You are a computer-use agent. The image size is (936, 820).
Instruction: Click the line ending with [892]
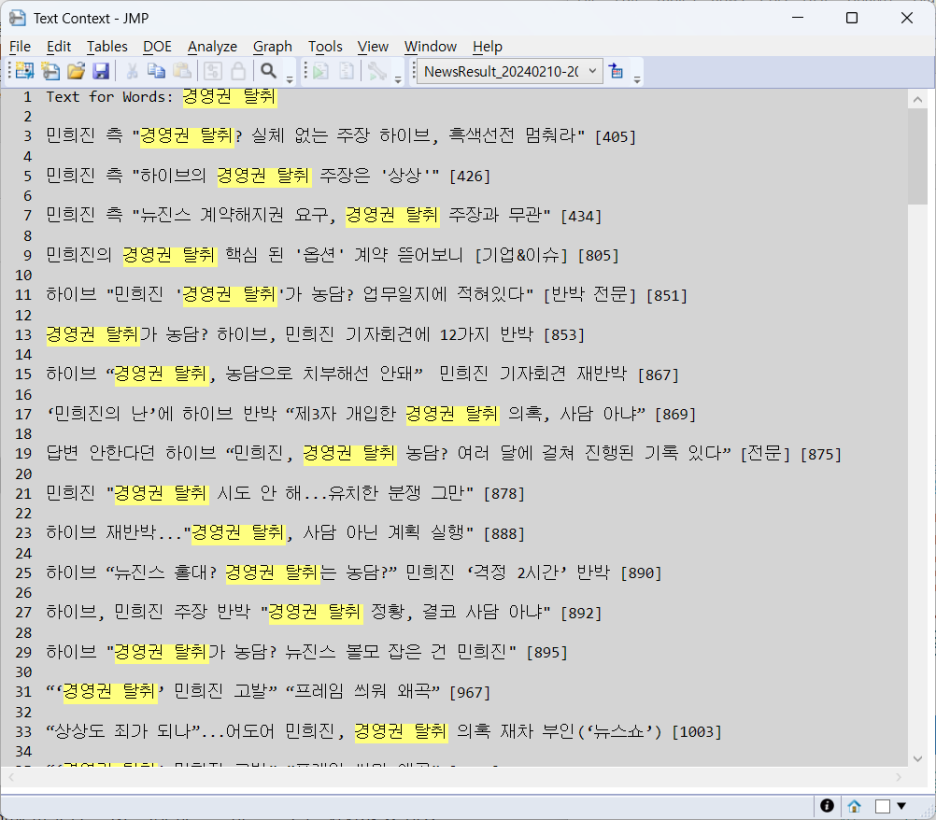click(324, 612)
